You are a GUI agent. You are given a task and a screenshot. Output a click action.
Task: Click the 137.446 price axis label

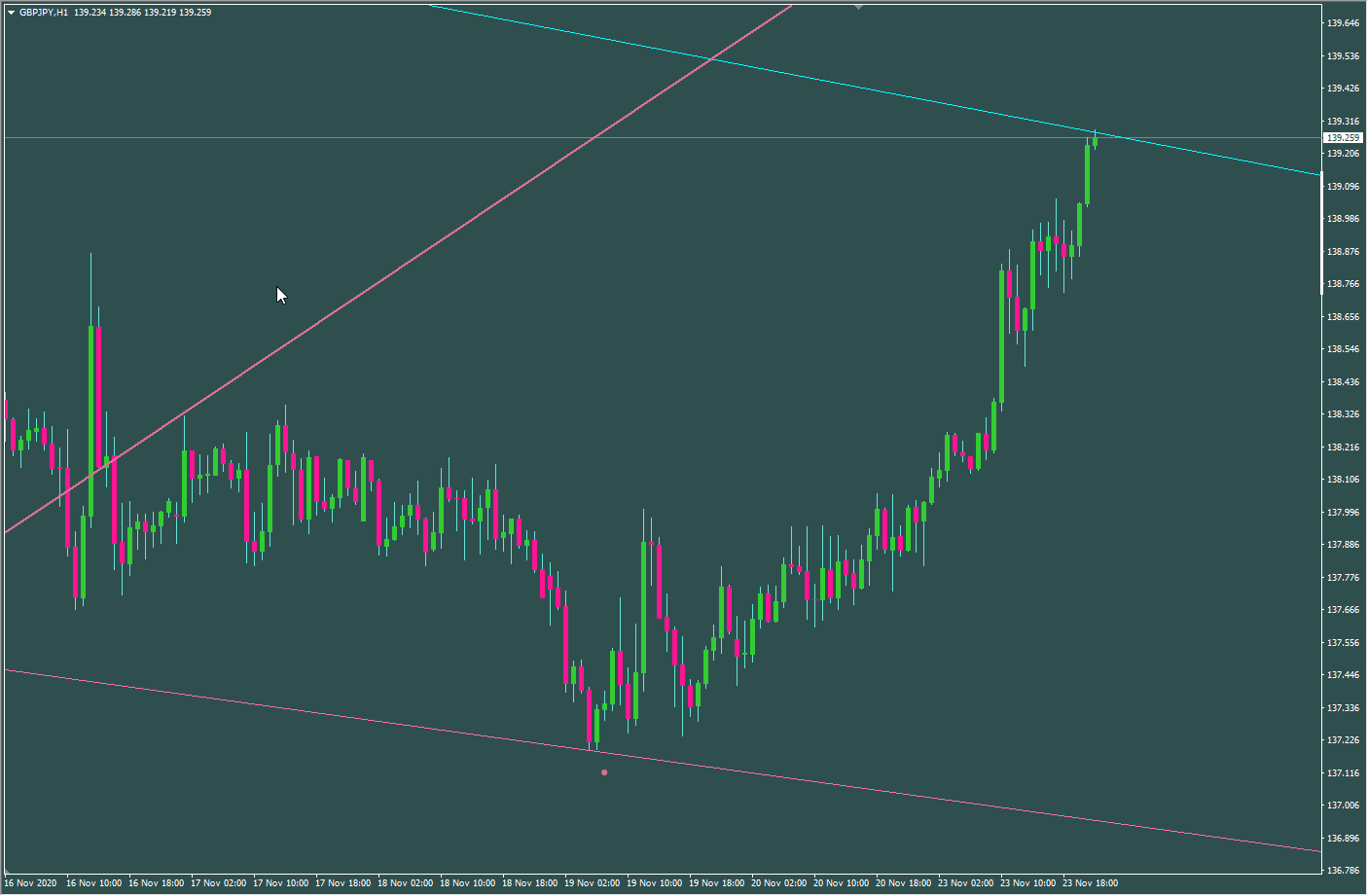tap(1343, 675)
